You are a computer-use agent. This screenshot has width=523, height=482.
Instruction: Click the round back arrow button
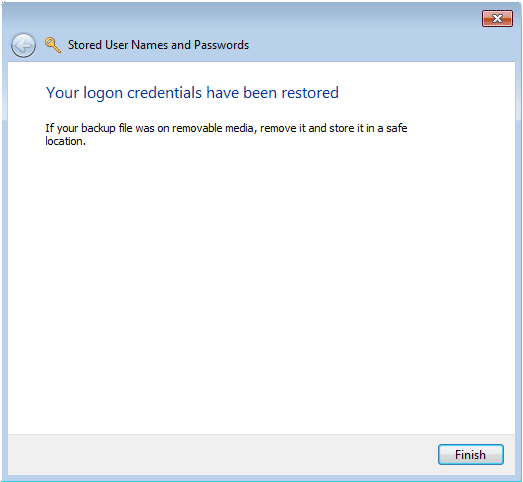(23, 45)
